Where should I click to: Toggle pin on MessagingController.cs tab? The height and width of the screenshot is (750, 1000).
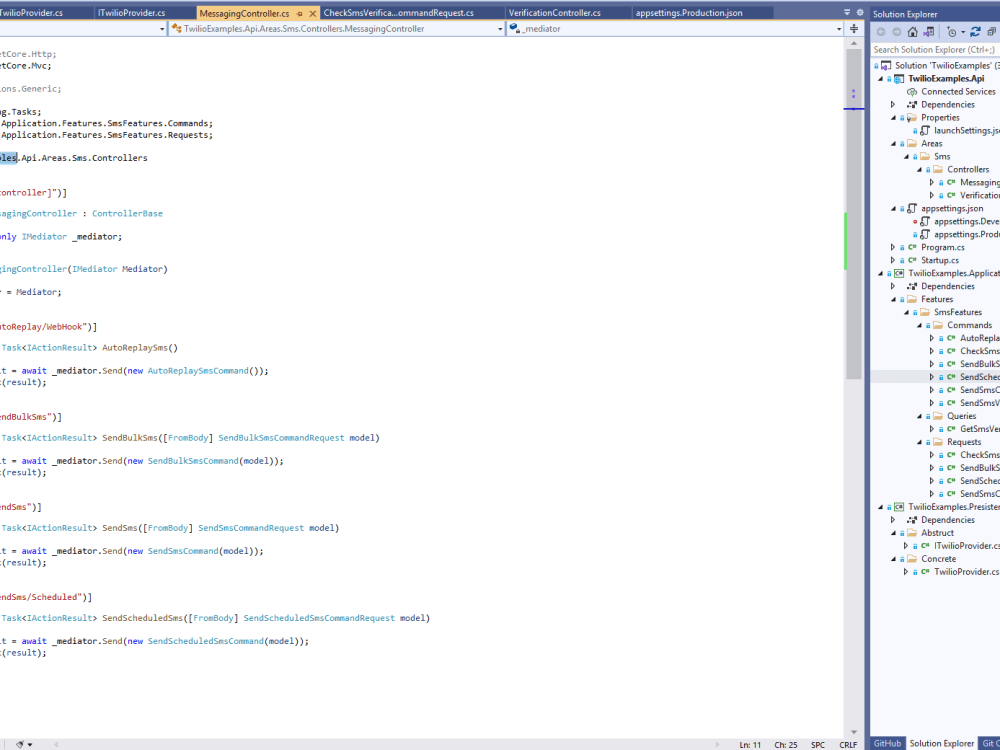click(300, 13)
